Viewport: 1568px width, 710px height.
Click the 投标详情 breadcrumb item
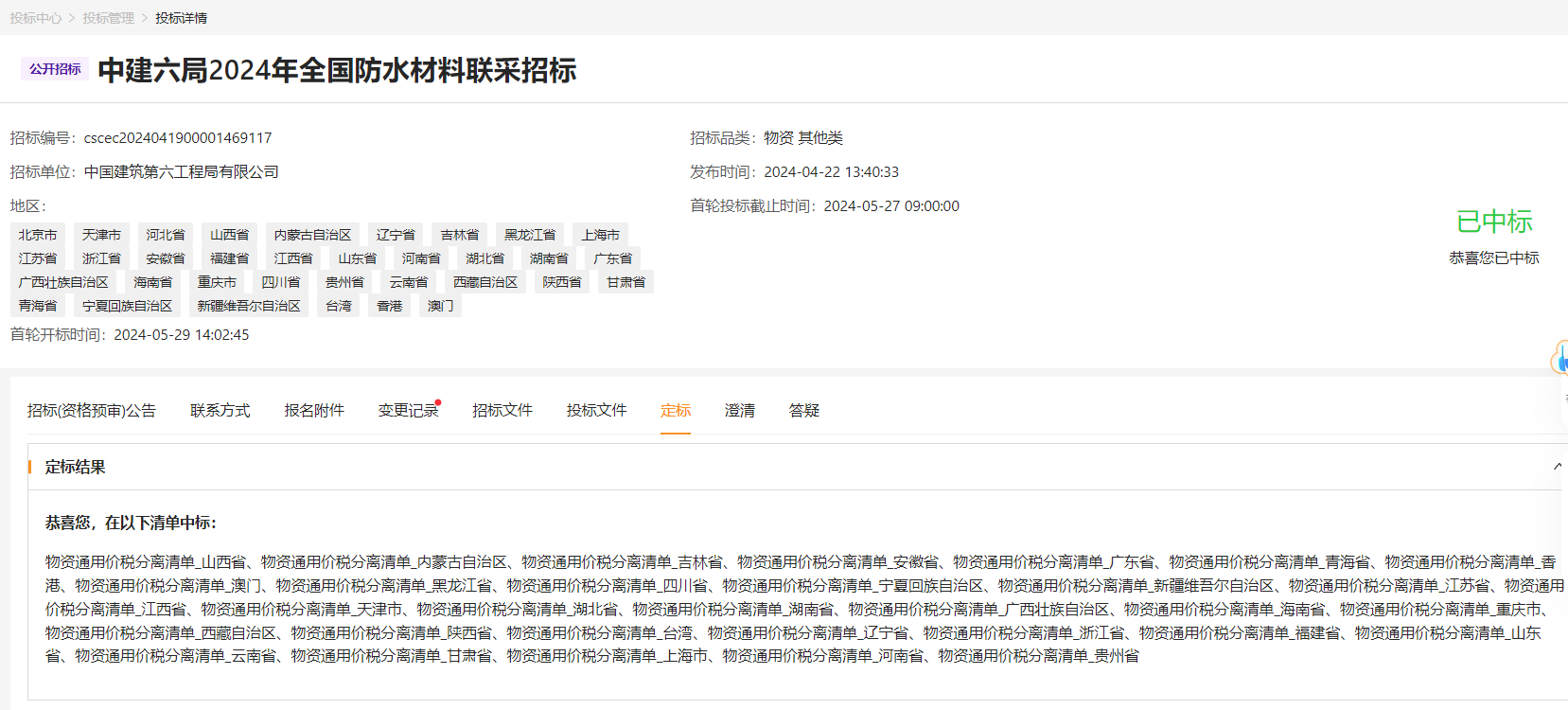(x=182, y=18)
